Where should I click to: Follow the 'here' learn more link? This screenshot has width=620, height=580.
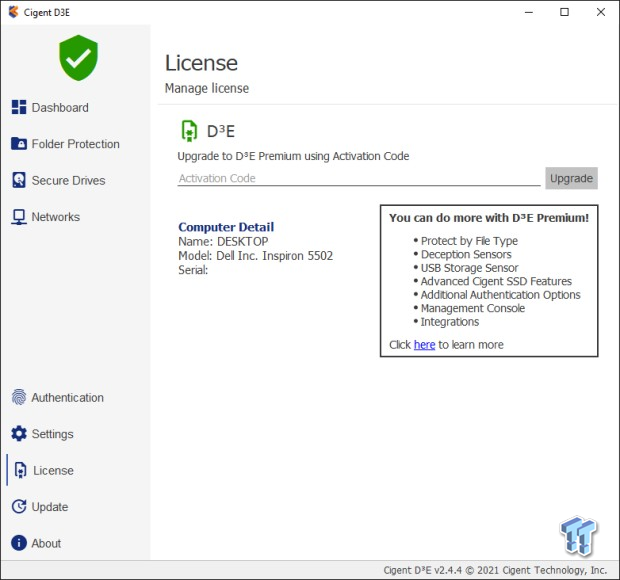coord(424,345)
